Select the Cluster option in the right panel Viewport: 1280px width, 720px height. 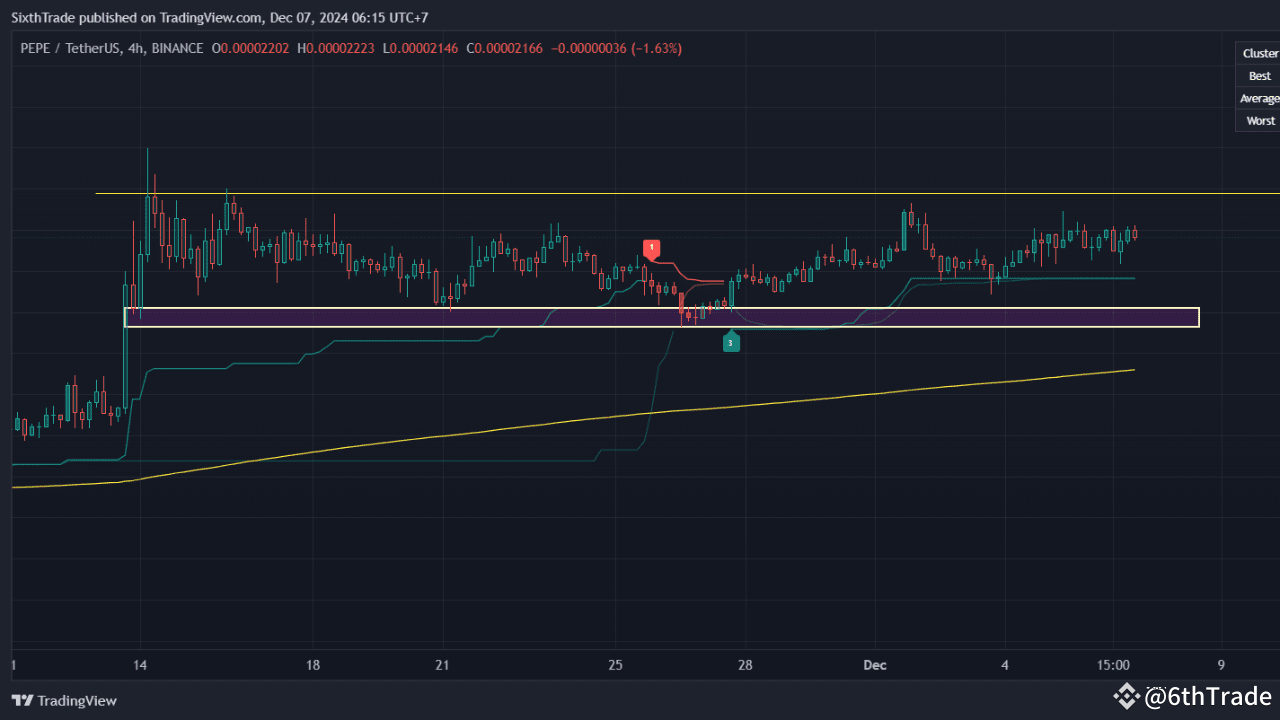pos(1259,53)
